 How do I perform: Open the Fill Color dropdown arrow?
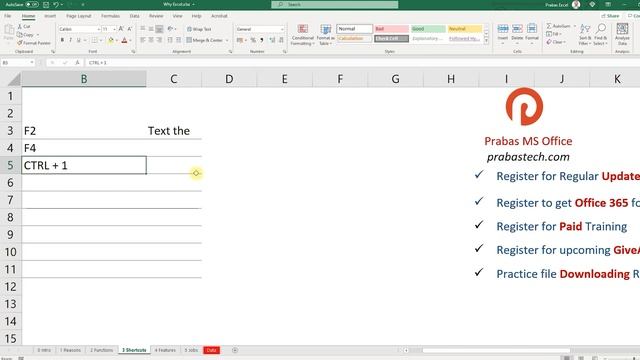coord(116,40)
